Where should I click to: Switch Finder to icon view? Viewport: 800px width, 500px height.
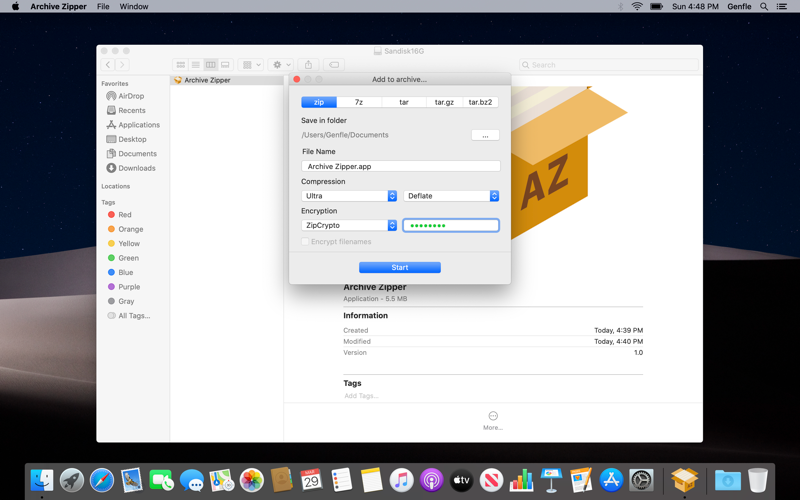pyautogui.click(x=181, y=65)
